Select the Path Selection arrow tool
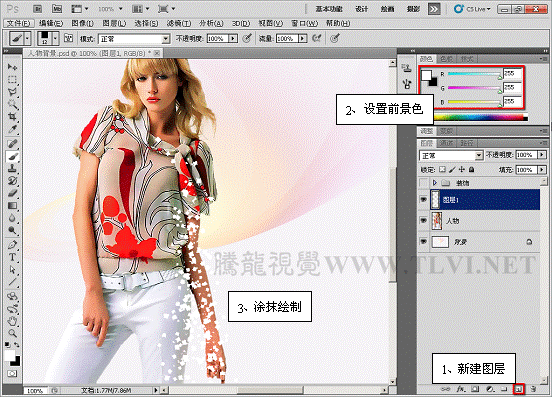 (x=12, y=270)
